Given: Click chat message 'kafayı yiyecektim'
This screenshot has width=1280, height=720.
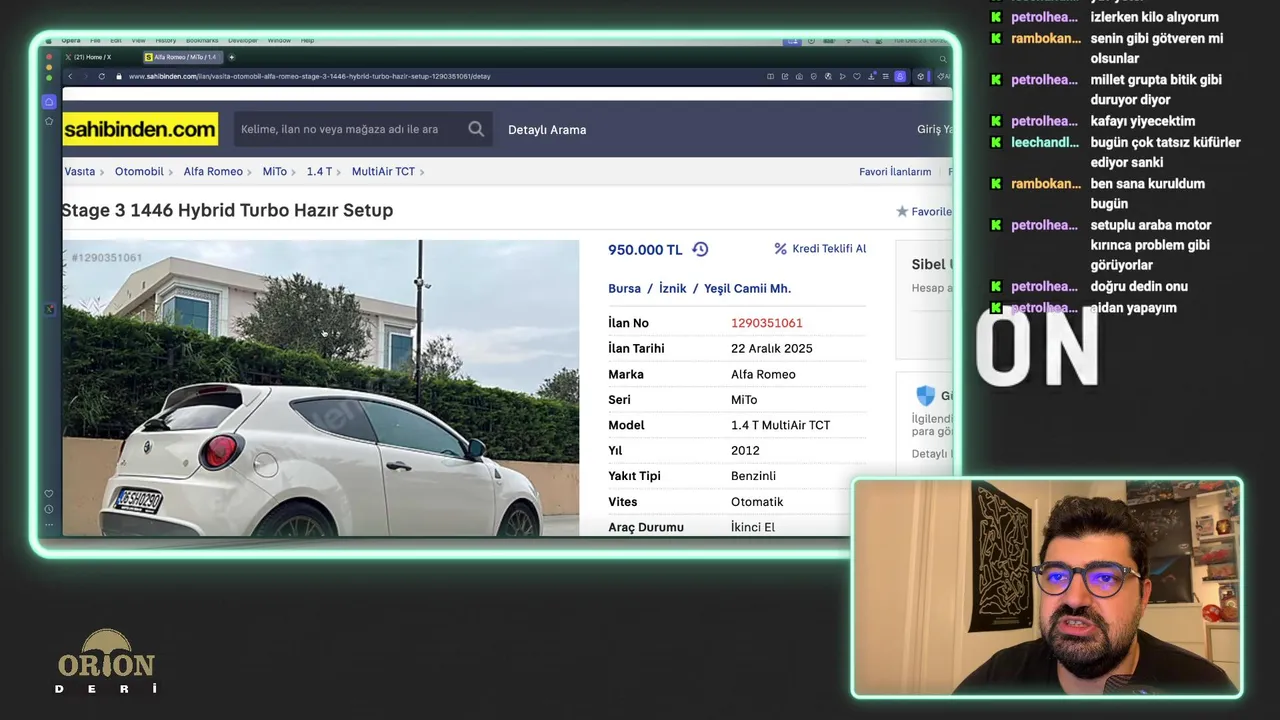Looking at the screenshot, I should 1143,121.
